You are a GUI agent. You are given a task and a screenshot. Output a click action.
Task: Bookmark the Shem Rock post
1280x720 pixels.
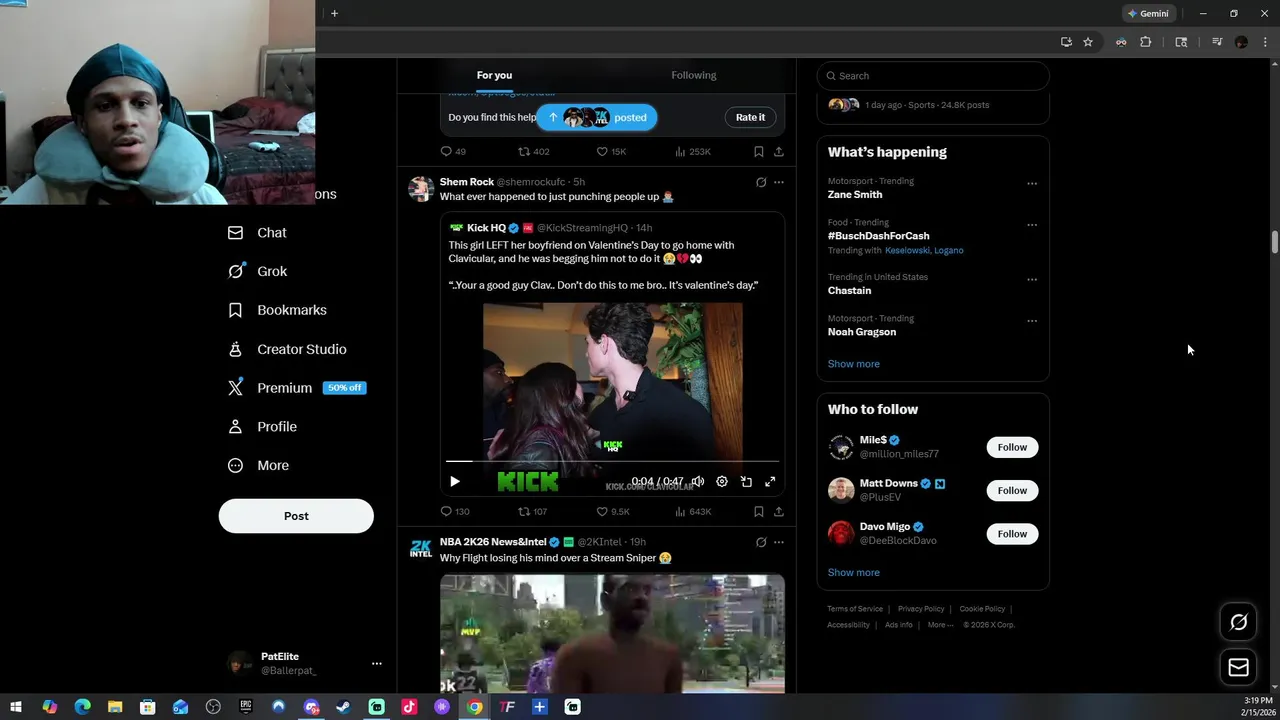point(759,511)
